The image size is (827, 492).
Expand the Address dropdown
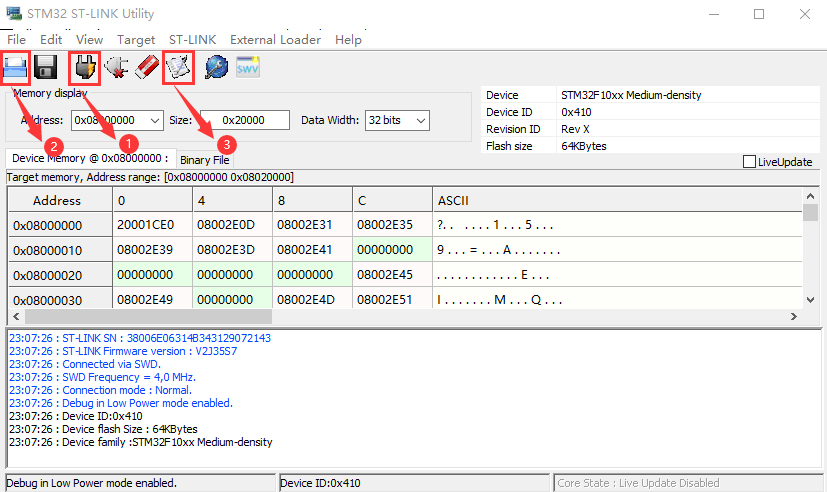[x=154, y=120]
